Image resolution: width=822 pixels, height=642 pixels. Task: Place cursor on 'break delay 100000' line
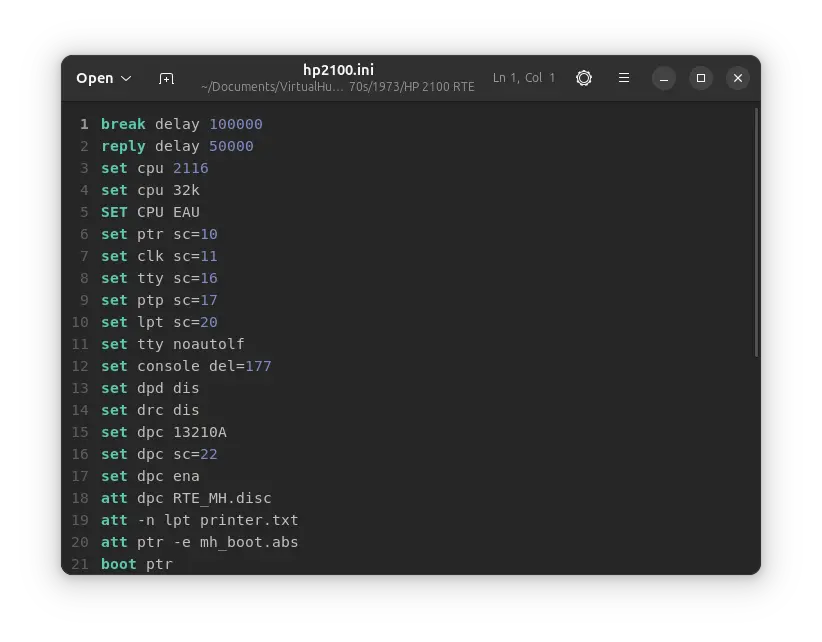(181, 124)
